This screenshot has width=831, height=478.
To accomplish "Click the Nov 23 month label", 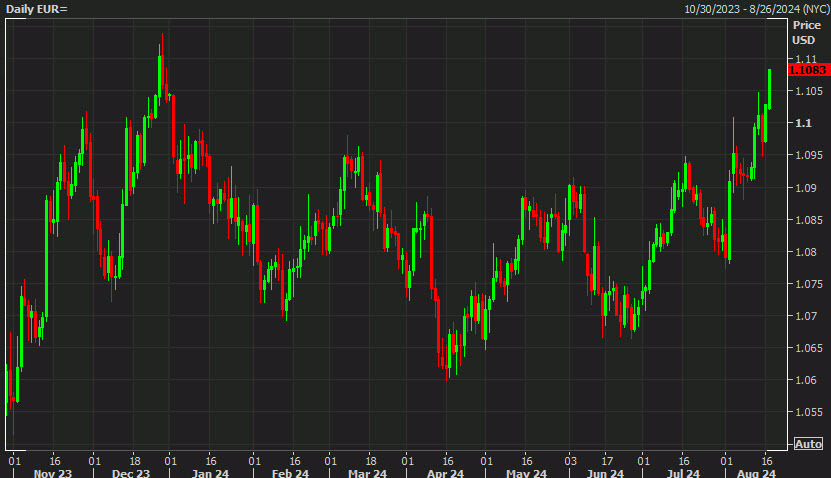I will (x=52, y=473).
